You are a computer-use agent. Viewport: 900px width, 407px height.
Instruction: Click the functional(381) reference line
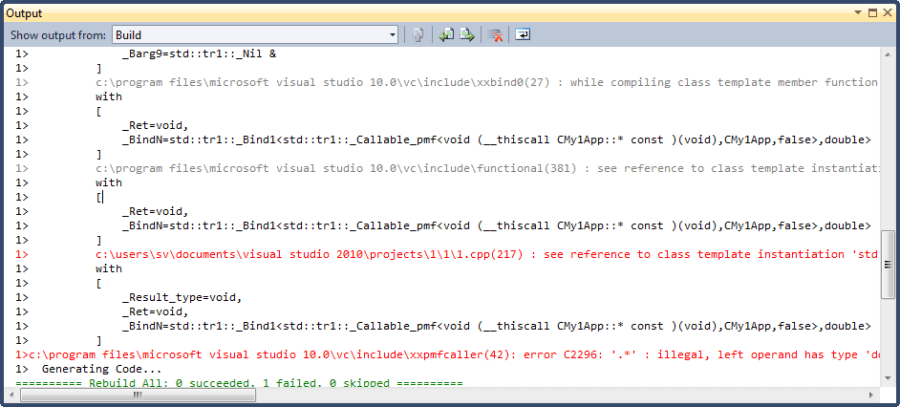448,168
